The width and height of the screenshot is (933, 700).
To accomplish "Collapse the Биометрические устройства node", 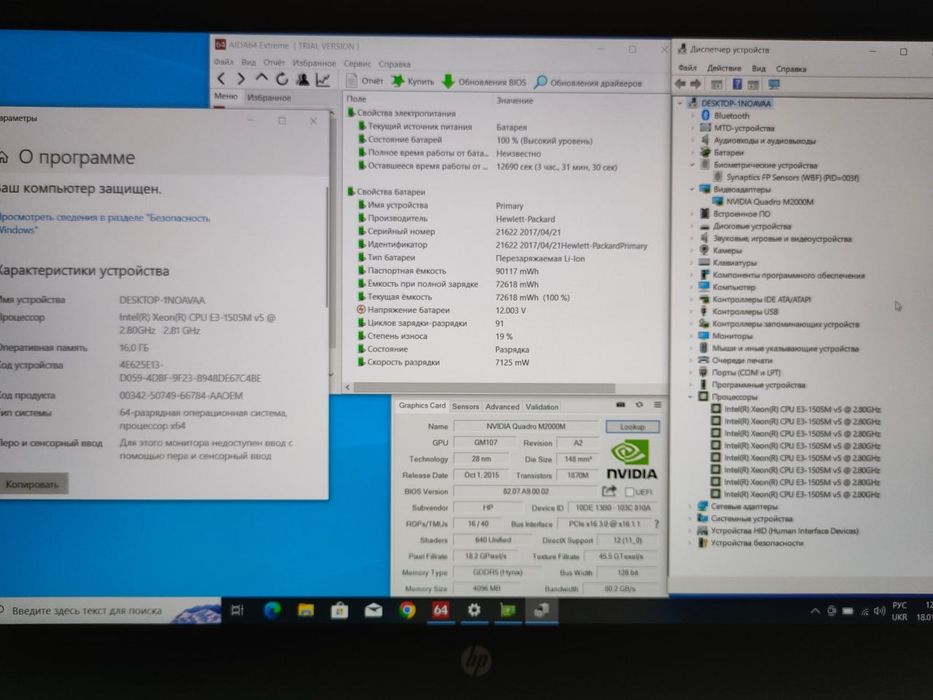I will point(693,165).
